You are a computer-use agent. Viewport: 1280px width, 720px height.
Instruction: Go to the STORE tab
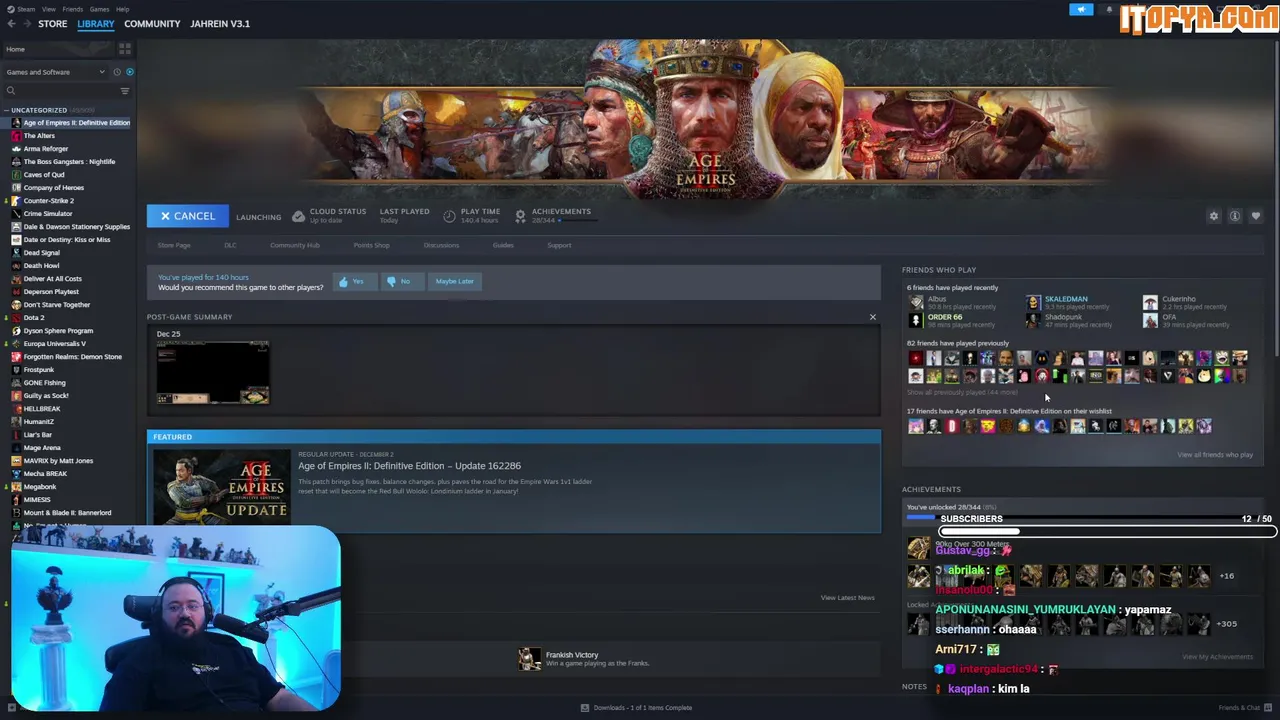pos(53,23)
